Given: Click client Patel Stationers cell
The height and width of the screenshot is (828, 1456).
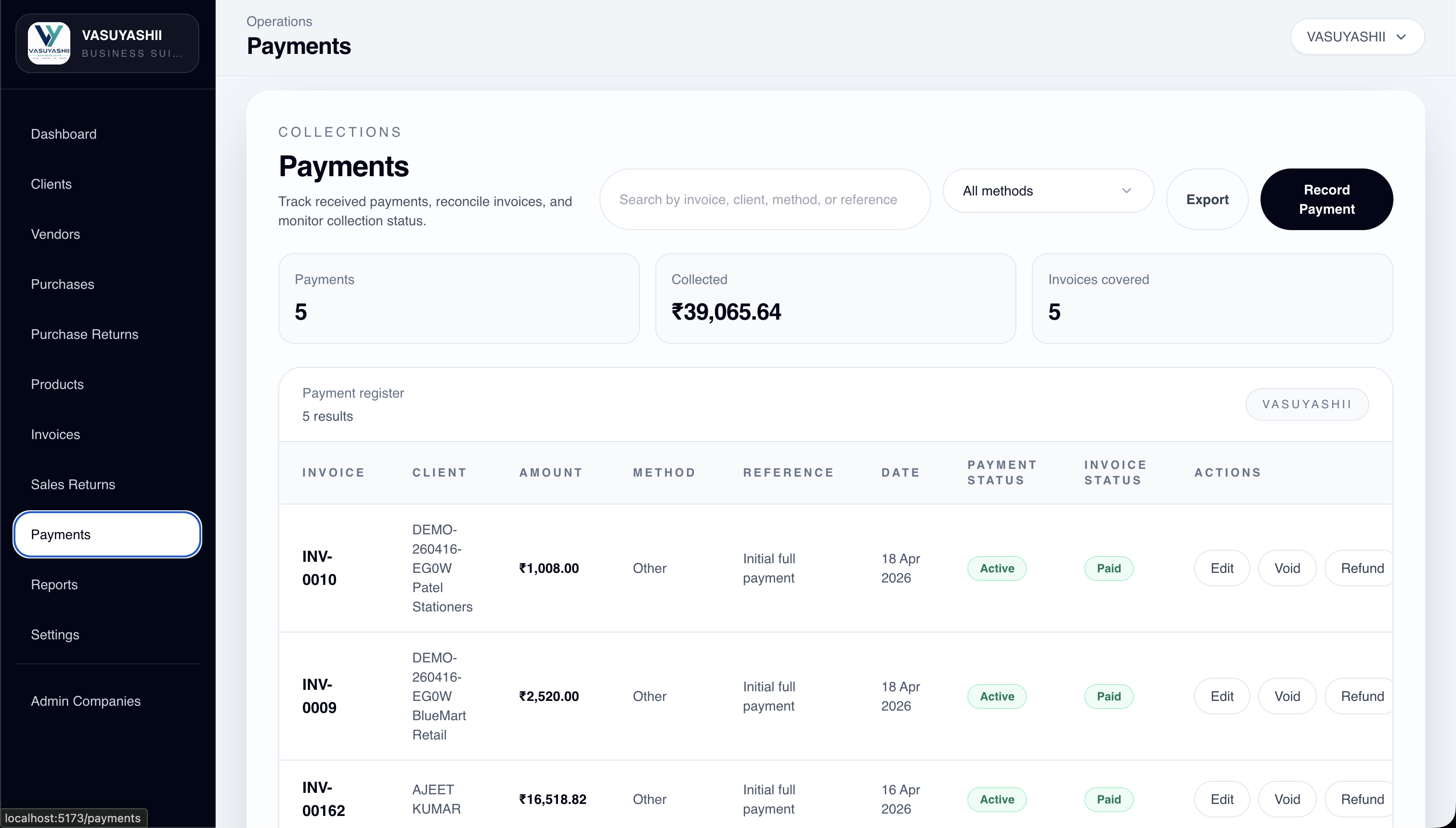Looking at the screenshot, I should [442, 568].
